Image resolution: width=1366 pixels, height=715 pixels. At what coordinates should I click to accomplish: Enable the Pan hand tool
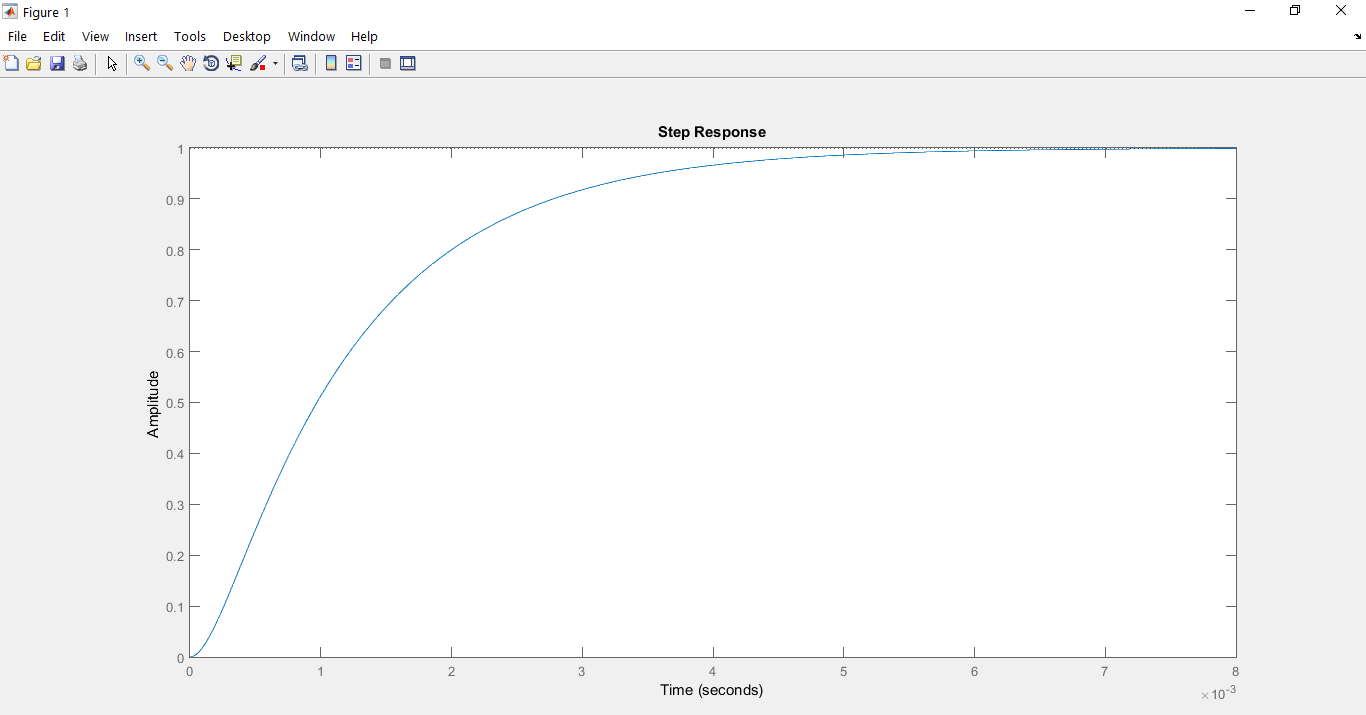[188, 63]
